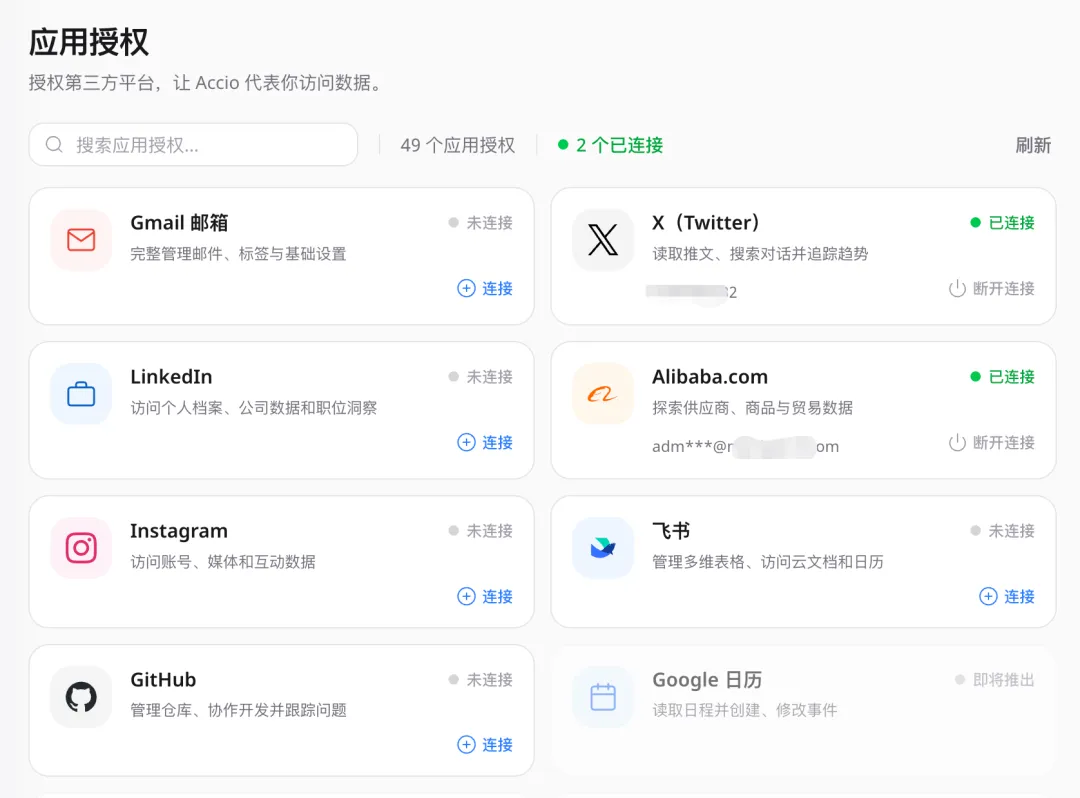This screenshot has width=1080, height=798.
Task: Click the Alibaba.com logo icon
Action: pyautogui.click(x=603, y=394)
